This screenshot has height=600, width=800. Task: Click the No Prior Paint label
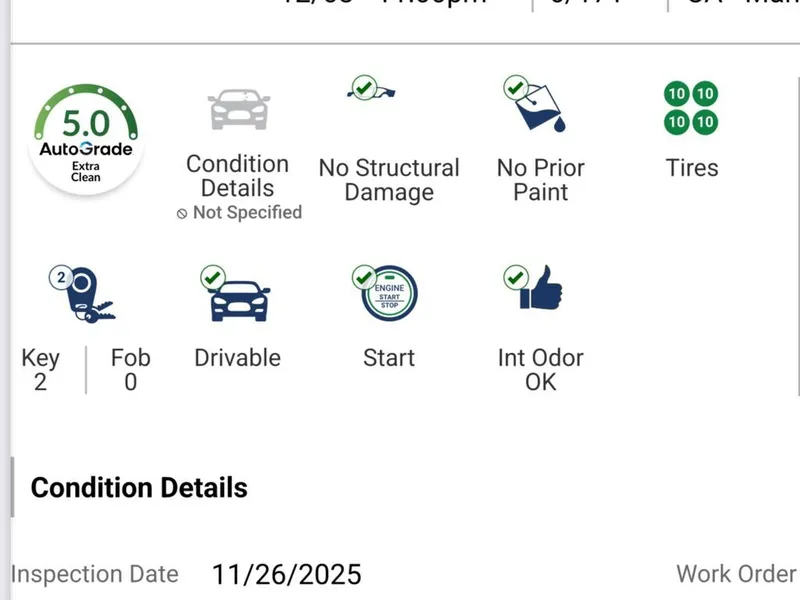click(x=540, y=180)
